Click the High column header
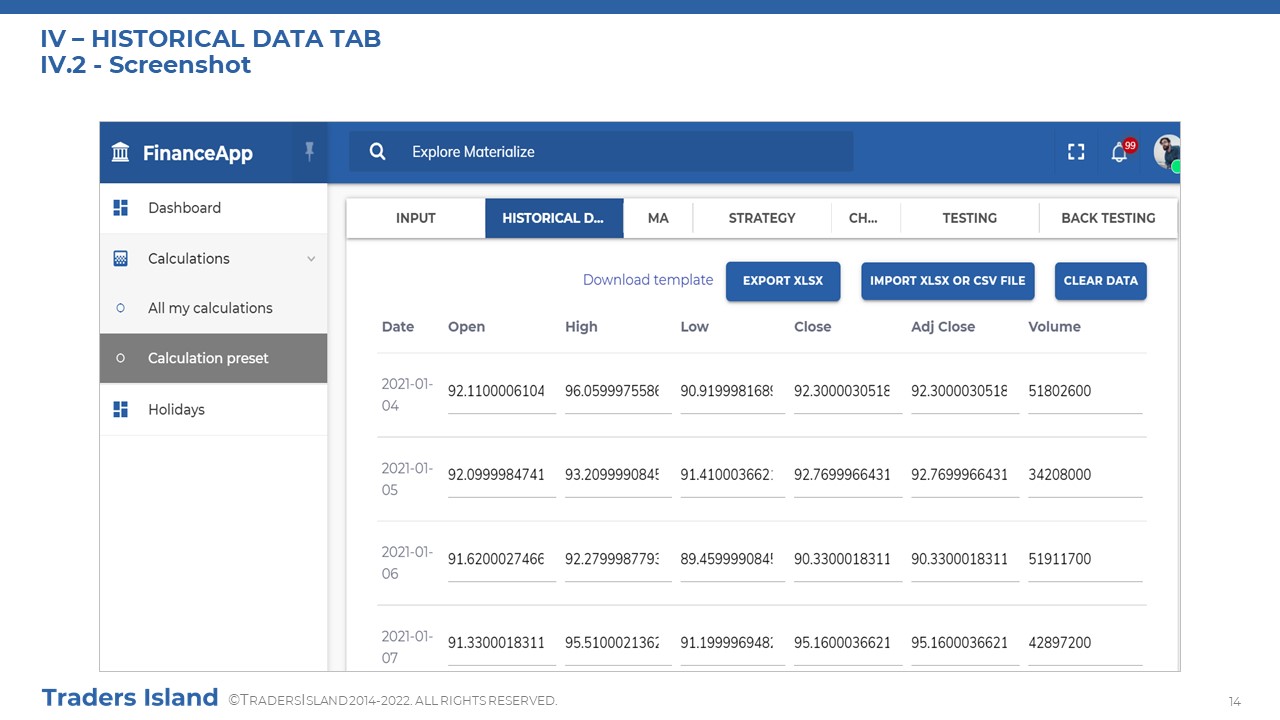Image resolution: width=1280 pixels, height=720 pixels. click(581, 327)
